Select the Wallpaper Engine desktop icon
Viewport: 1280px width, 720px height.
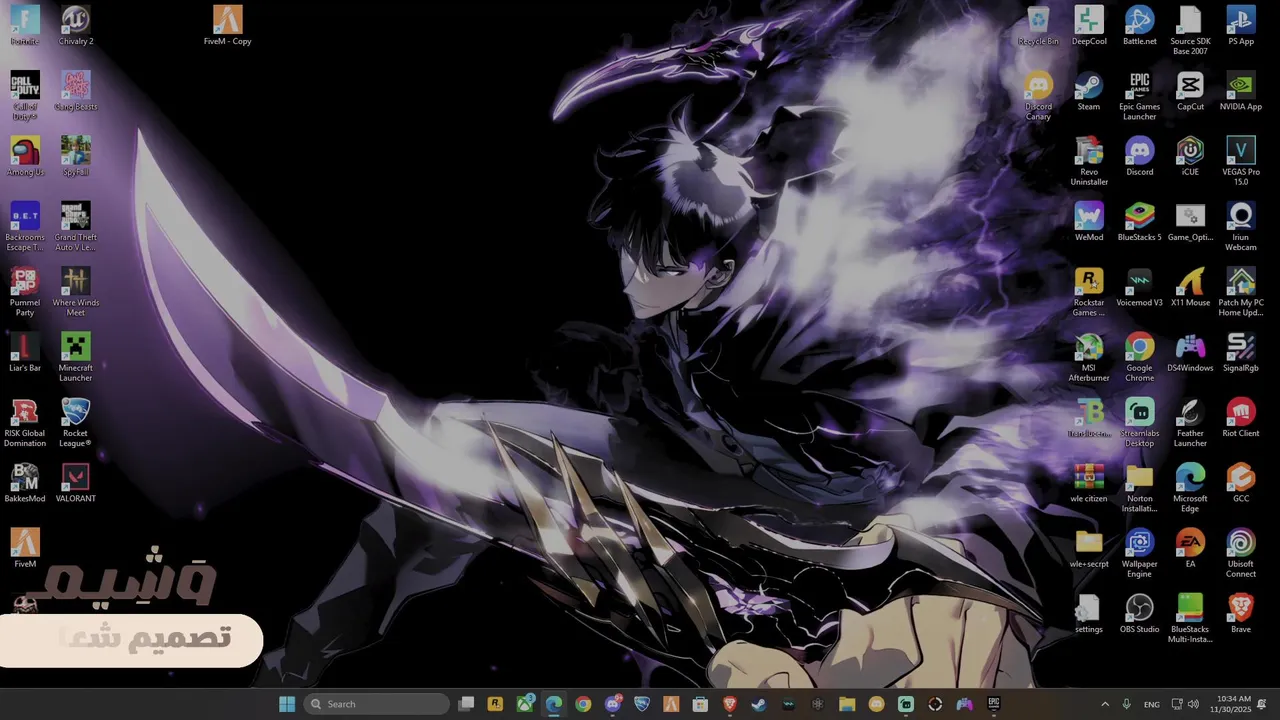coord(1140,553)
